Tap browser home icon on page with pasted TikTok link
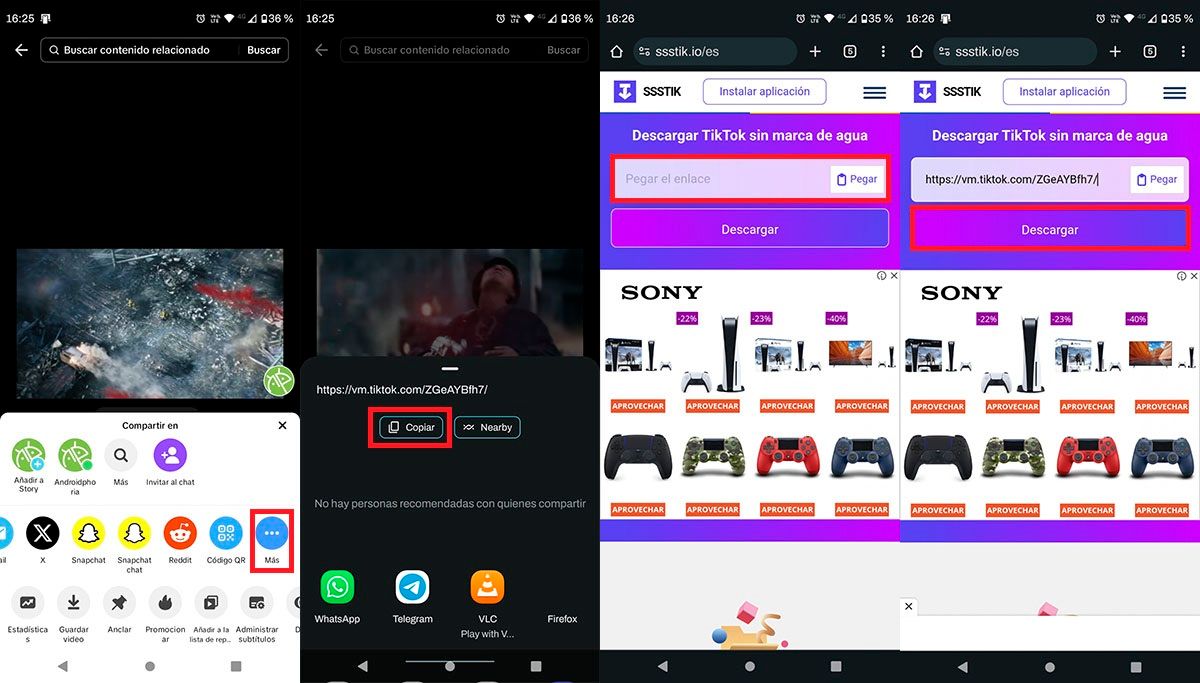 click(x=917, y=51)
